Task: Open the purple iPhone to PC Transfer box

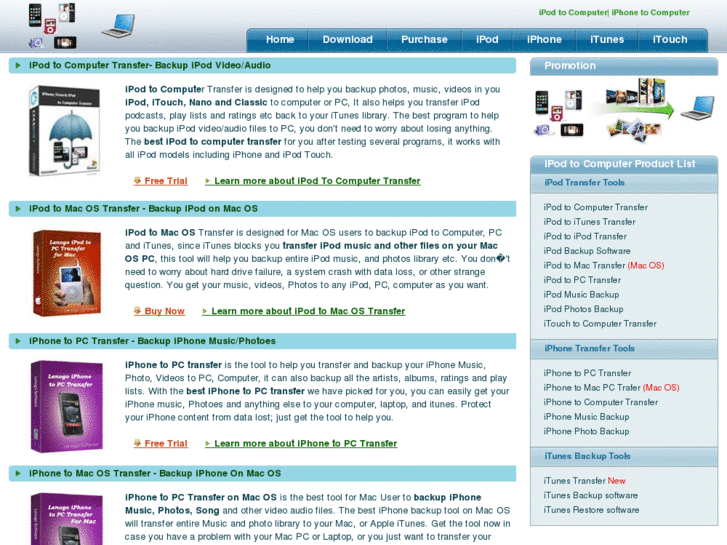Action: tap(67, 406)
